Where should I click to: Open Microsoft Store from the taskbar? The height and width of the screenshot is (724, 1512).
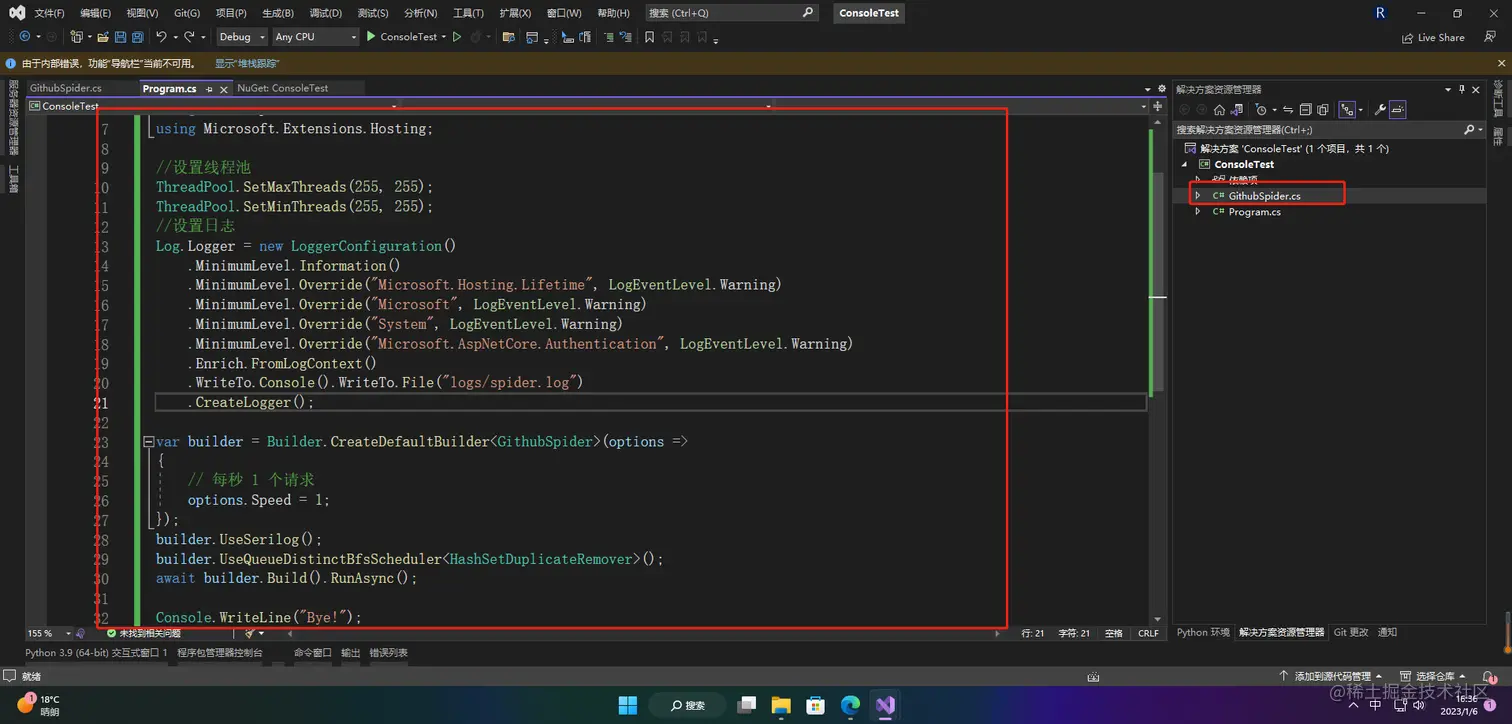(x=815, y=705)
